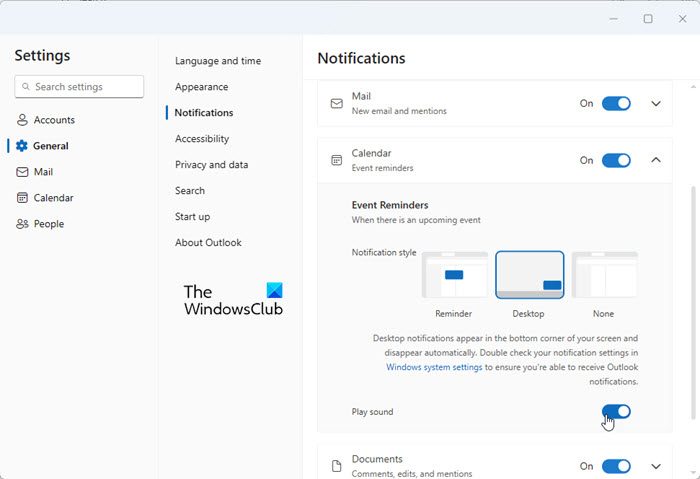Select the Reminder notification style

[454, 275]
